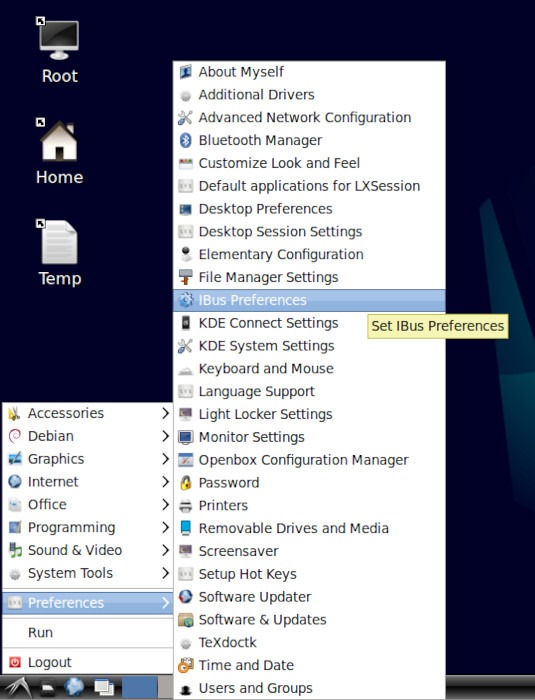Click the KDE System Settings tools icon
The height and width of the screenshot is (700, 535).
[185, 346]
